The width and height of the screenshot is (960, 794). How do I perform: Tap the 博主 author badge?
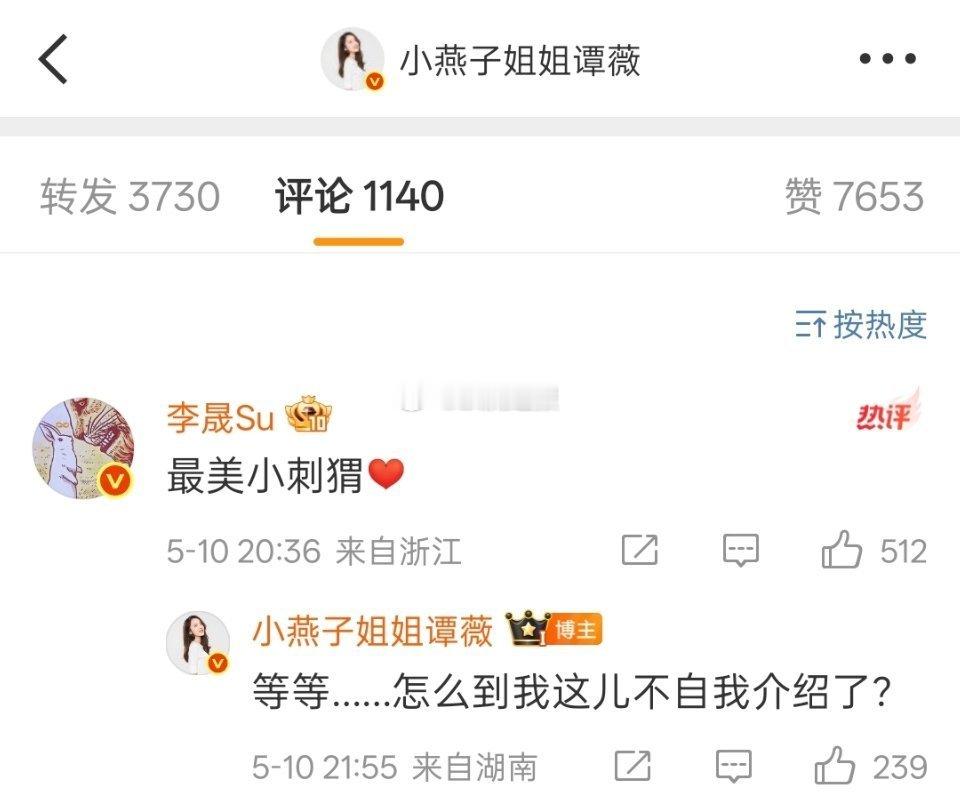point(577,629)
